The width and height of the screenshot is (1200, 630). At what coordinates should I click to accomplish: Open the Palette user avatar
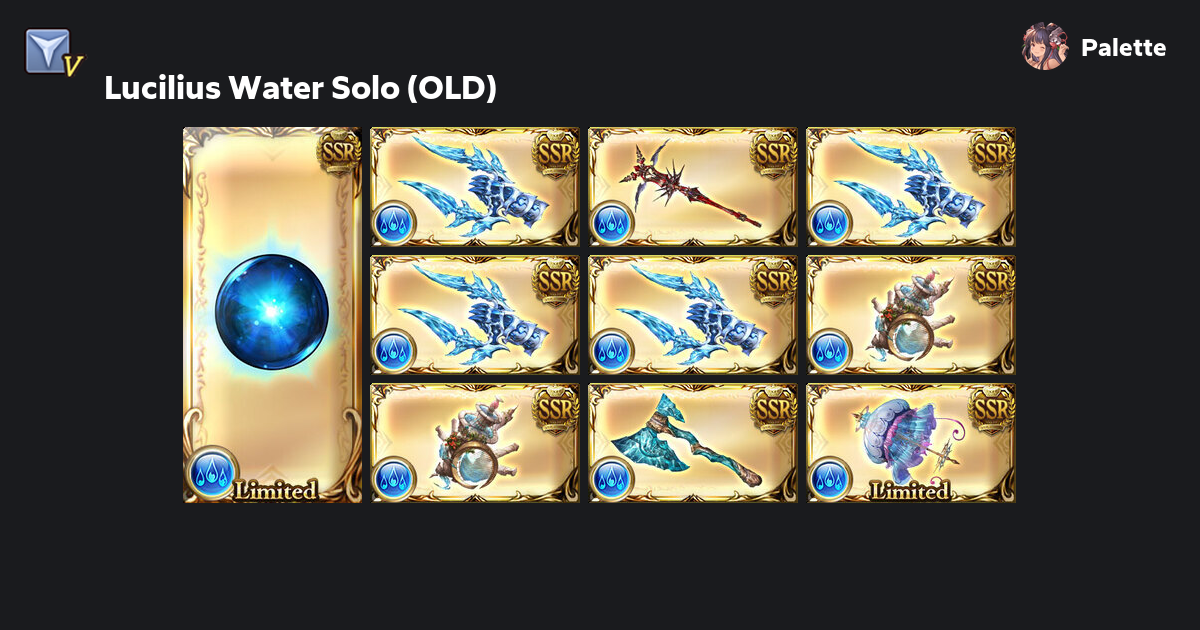click(x=1045, y=47)
